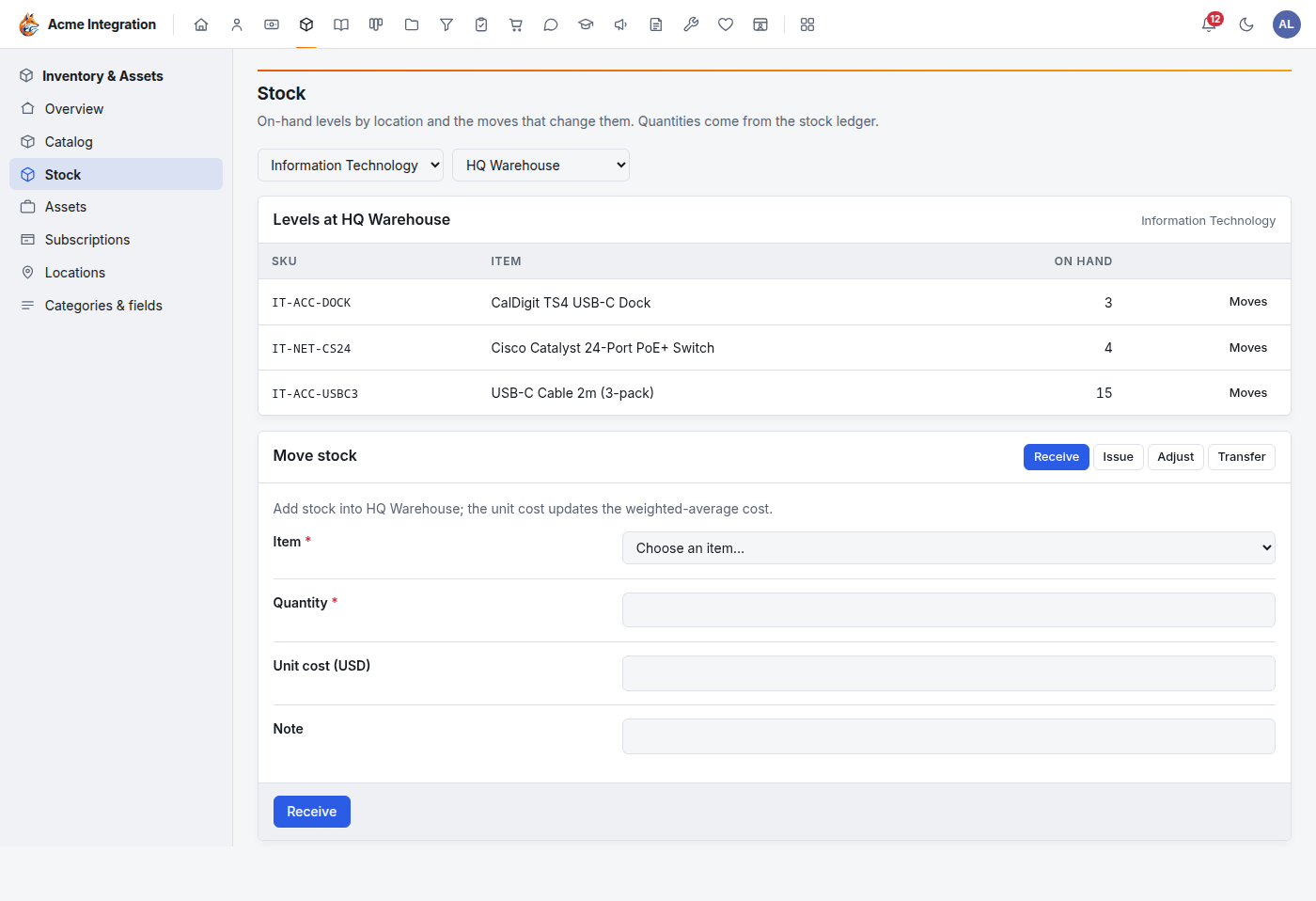Open the clipboard check icon in top bar

click(x=481, y=24)
